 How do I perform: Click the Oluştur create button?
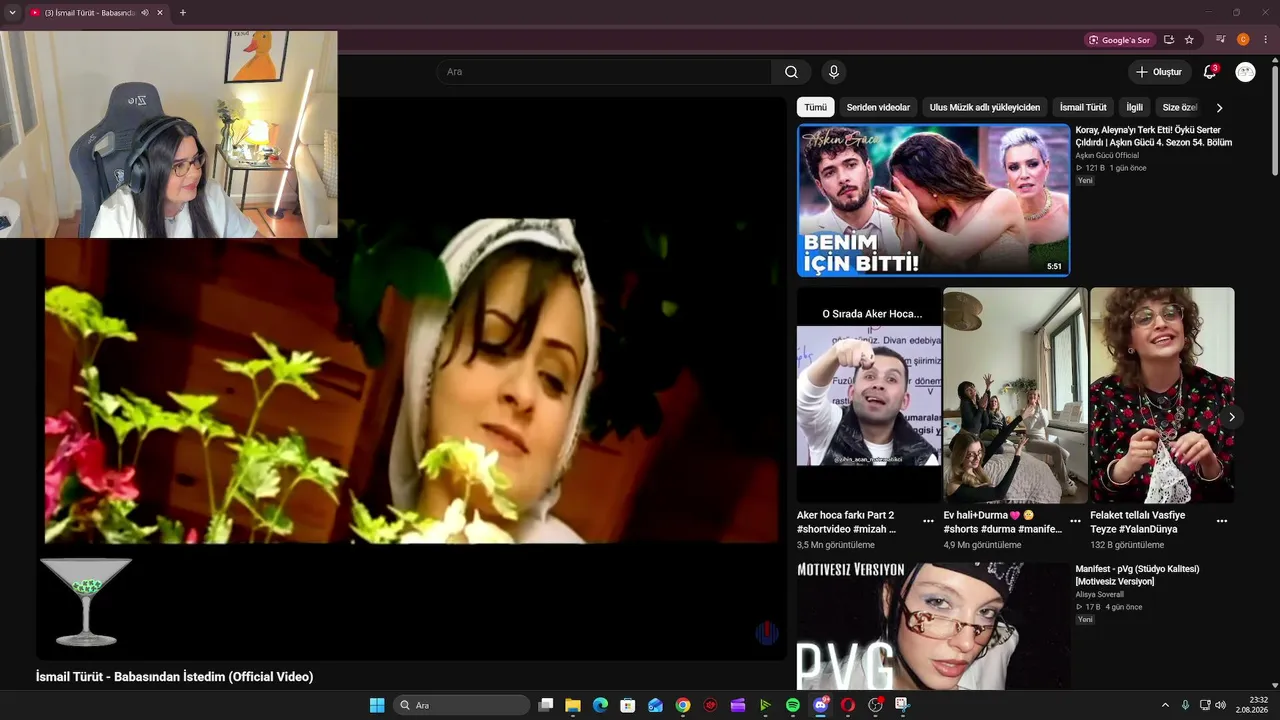tap(1159, 72)
